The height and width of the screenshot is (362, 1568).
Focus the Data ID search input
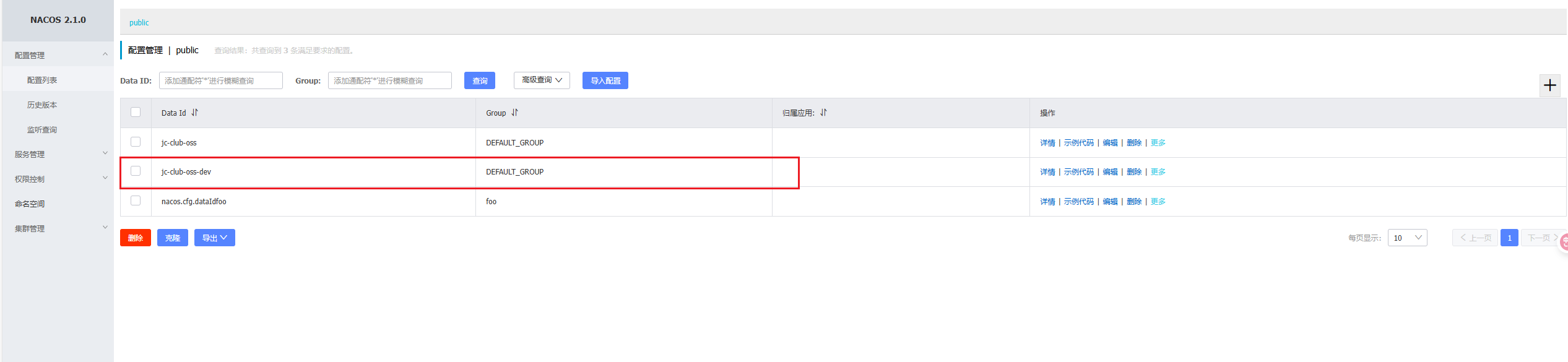coord(221,80)
